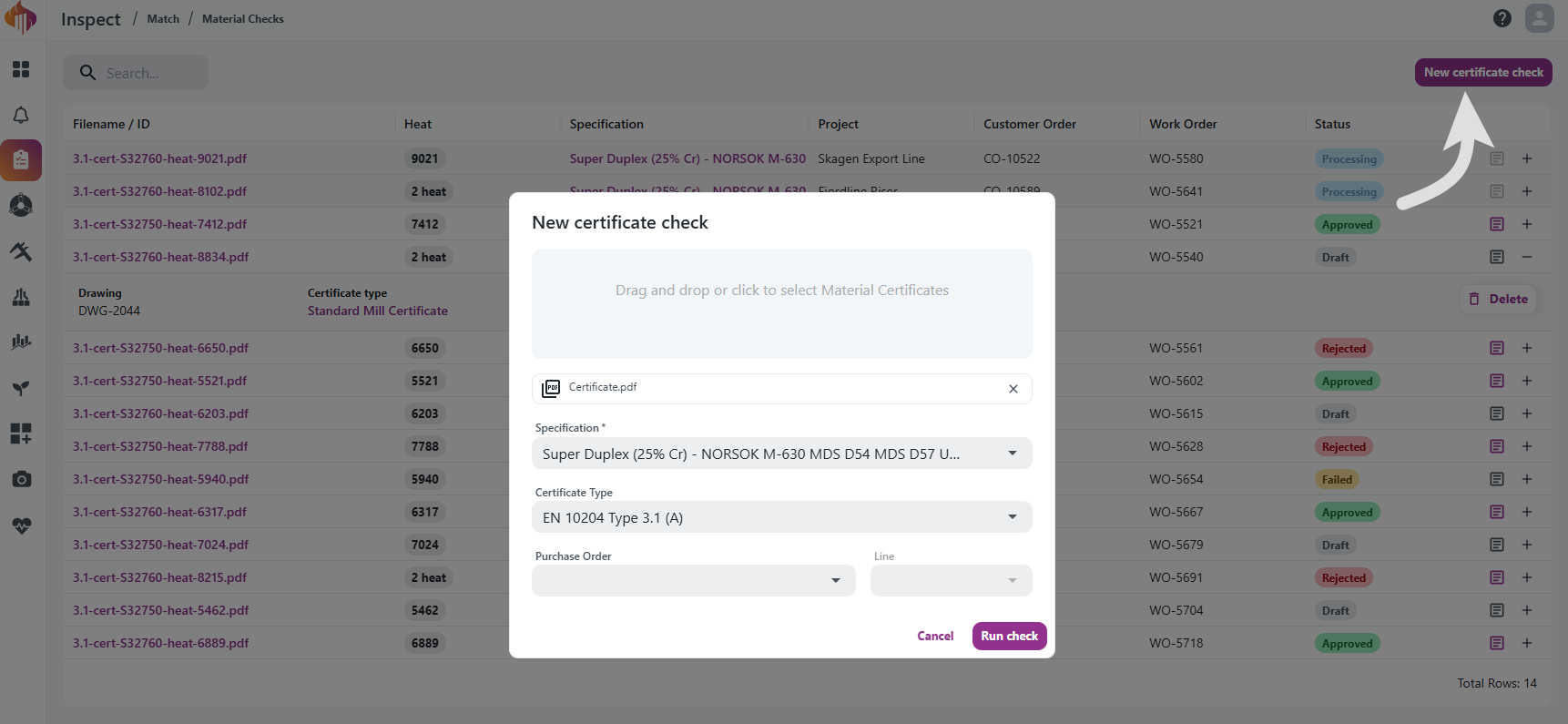This screenshot has width=1568, height=724.
Task: Open the help question mark icon
Action: (1502, 18)
